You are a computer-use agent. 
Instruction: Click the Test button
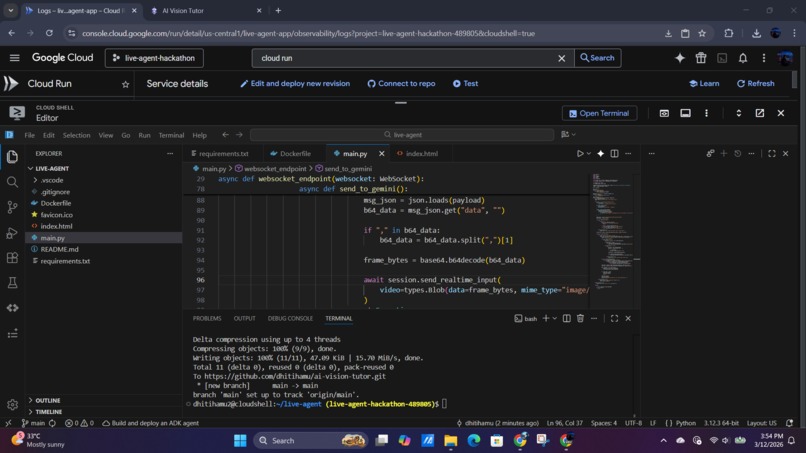[465, 83]
